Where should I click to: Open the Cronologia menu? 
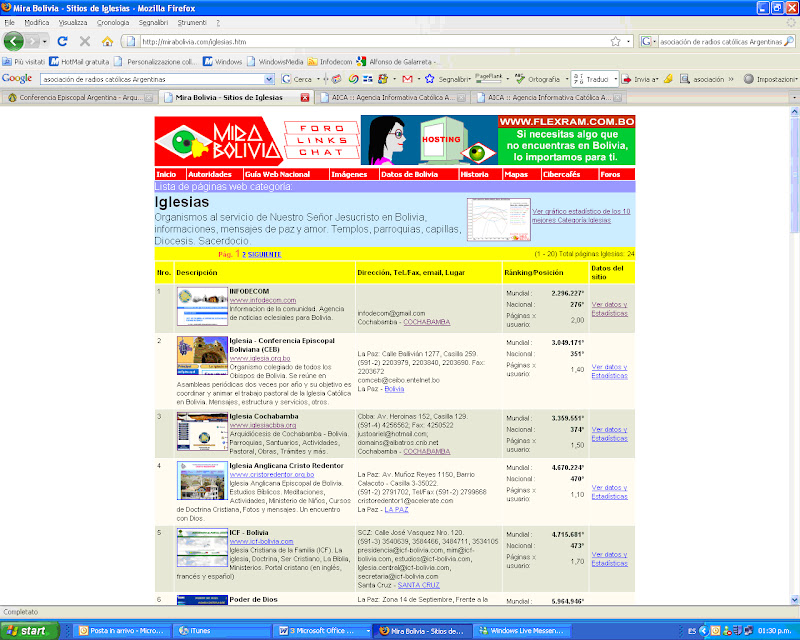(x=113, y=22)
